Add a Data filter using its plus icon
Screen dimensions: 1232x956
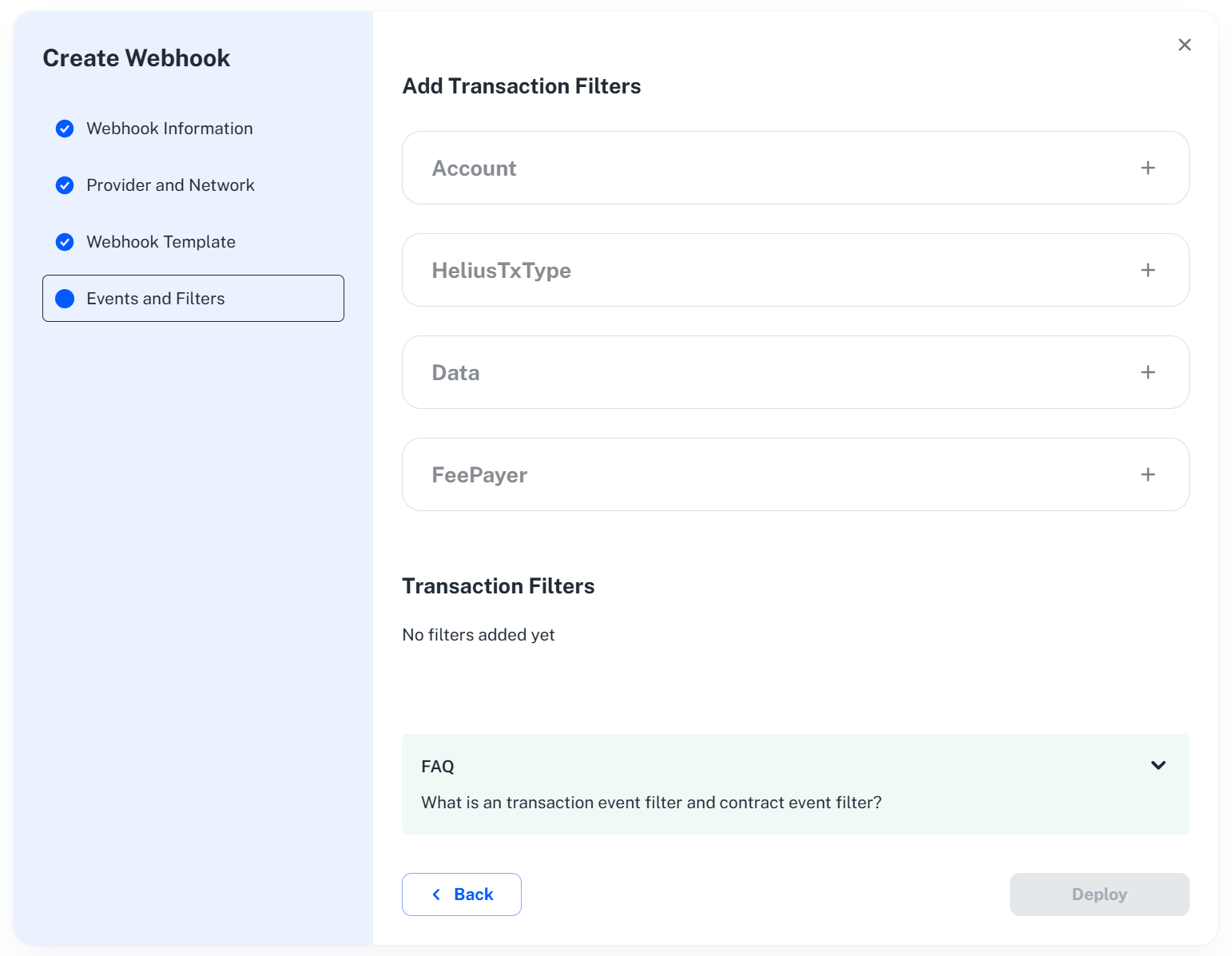click(x=1148, y=372)
